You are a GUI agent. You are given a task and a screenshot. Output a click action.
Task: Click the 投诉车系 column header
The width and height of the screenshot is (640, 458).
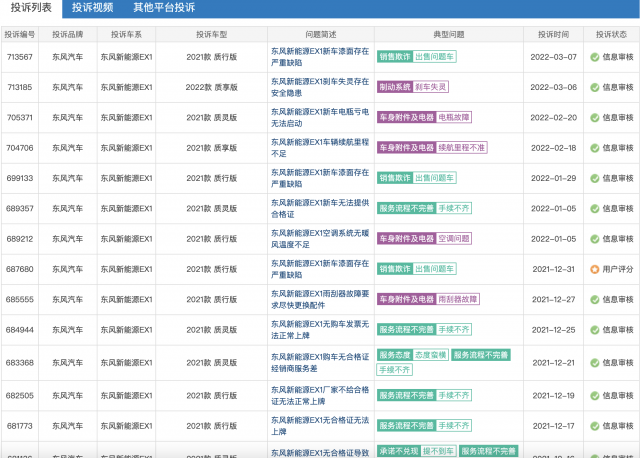[126, 35]
